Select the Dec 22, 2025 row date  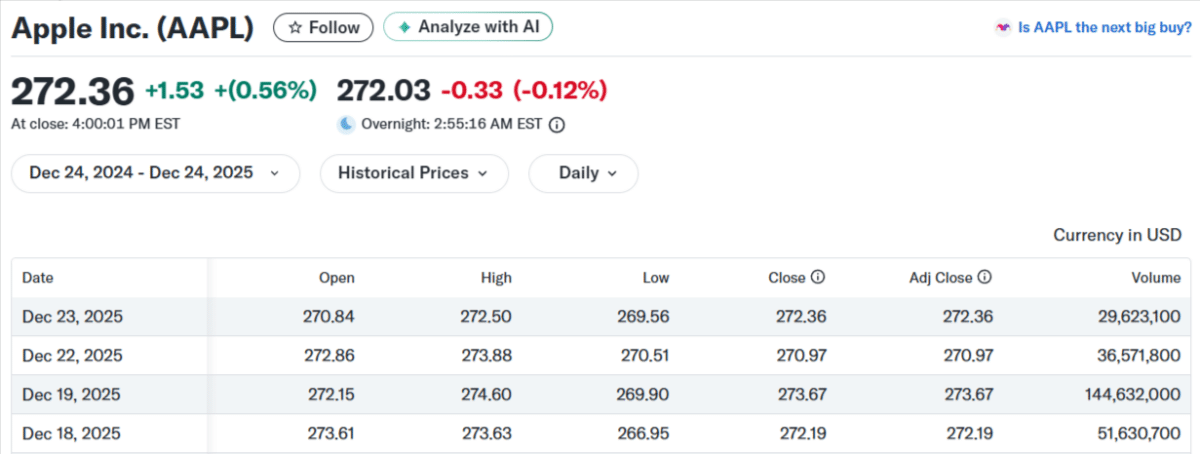72,355
